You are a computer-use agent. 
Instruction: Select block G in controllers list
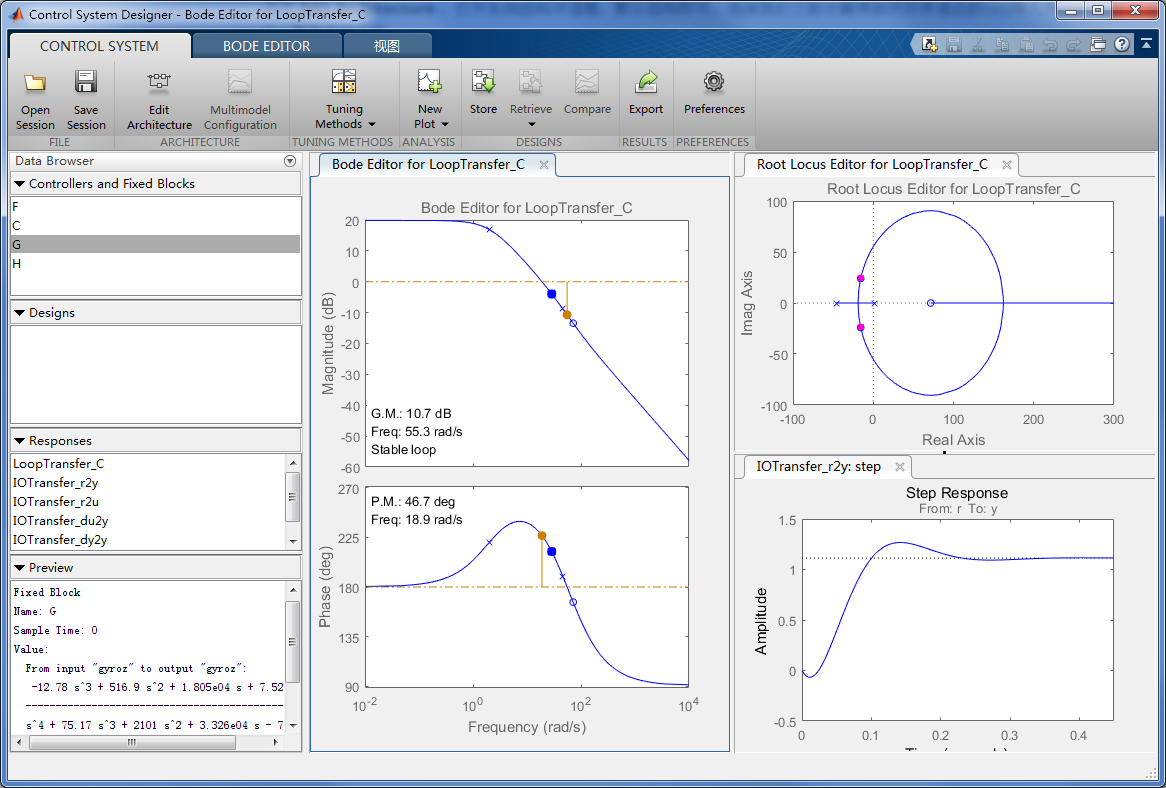tap(155, 245)
